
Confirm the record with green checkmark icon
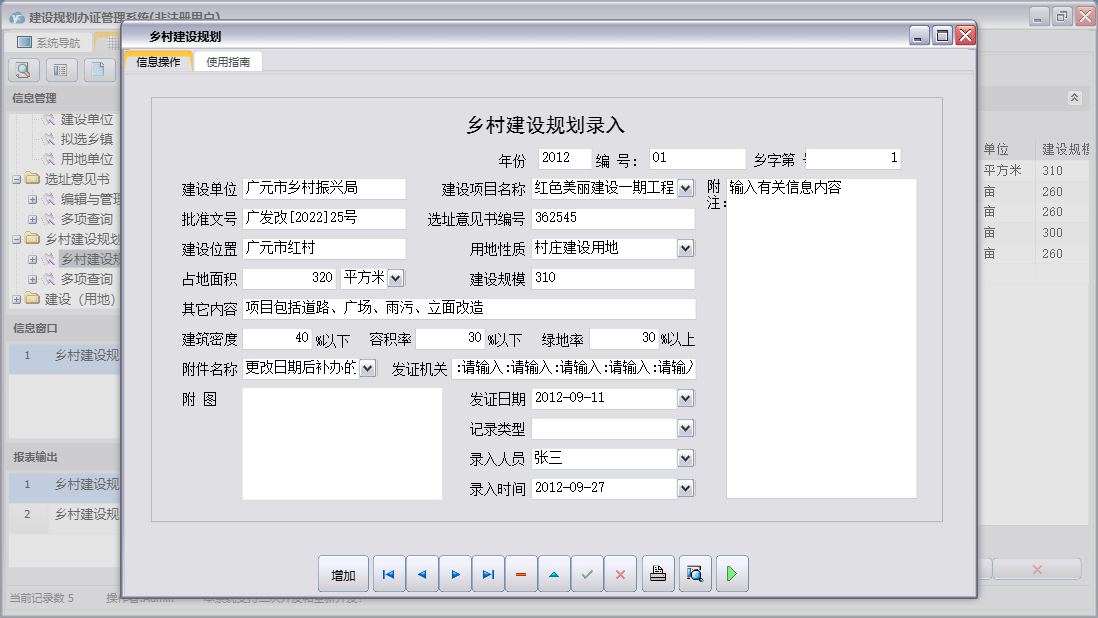pos(587,573)
